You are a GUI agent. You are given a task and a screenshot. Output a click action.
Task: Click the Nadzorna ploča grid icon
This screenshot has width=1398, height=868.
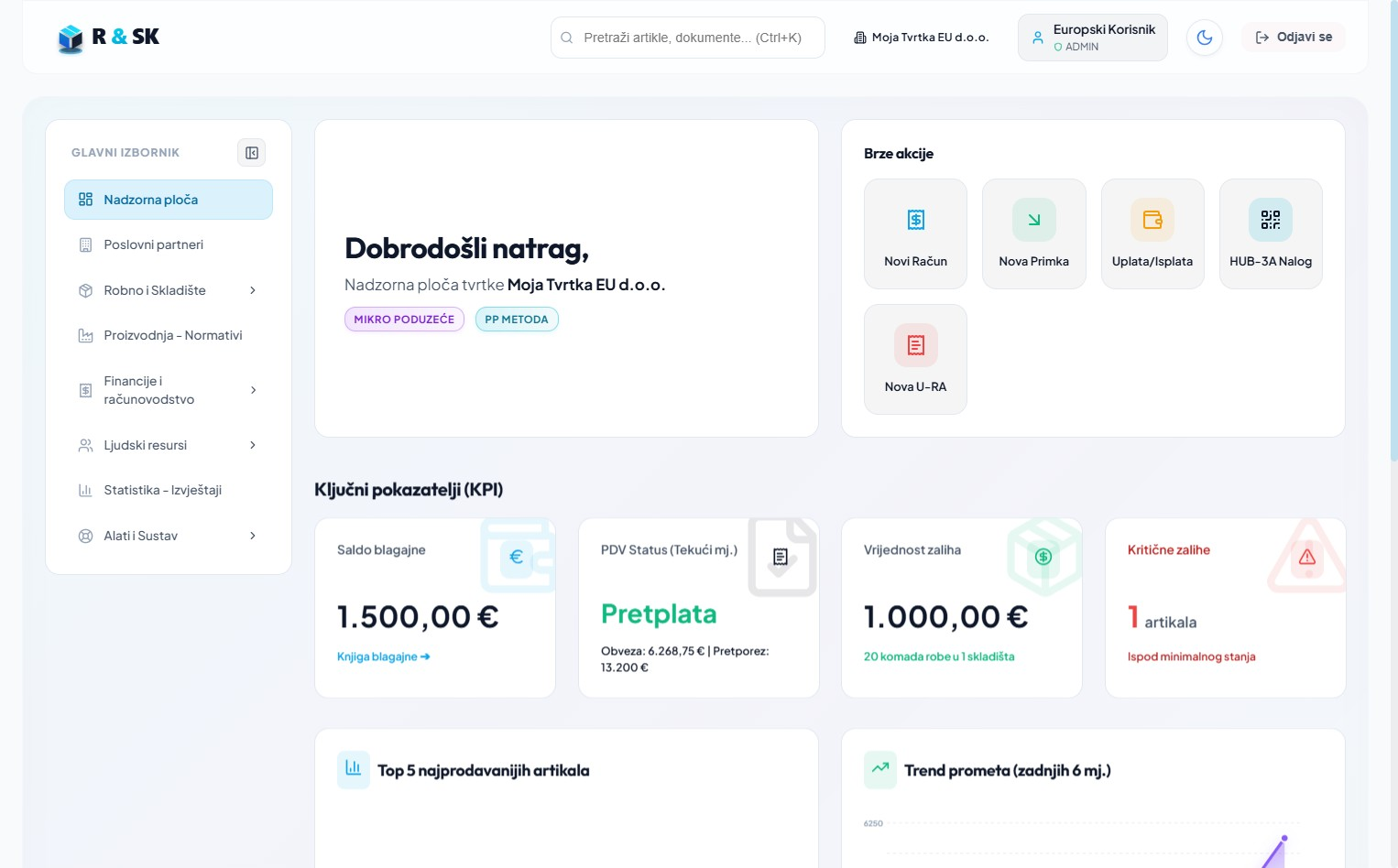tap(85, 200)
